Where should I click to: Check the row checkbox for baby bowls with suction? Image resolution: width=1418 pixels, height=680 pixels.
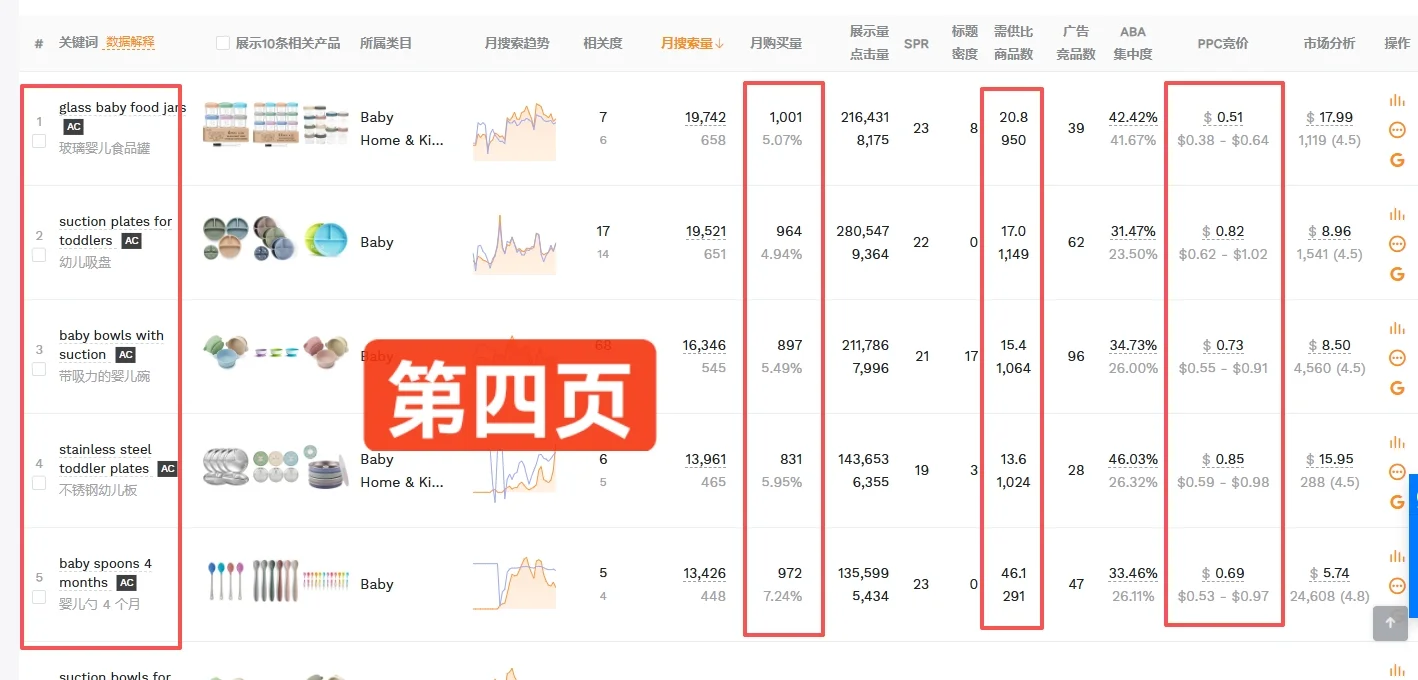(38, 370)
